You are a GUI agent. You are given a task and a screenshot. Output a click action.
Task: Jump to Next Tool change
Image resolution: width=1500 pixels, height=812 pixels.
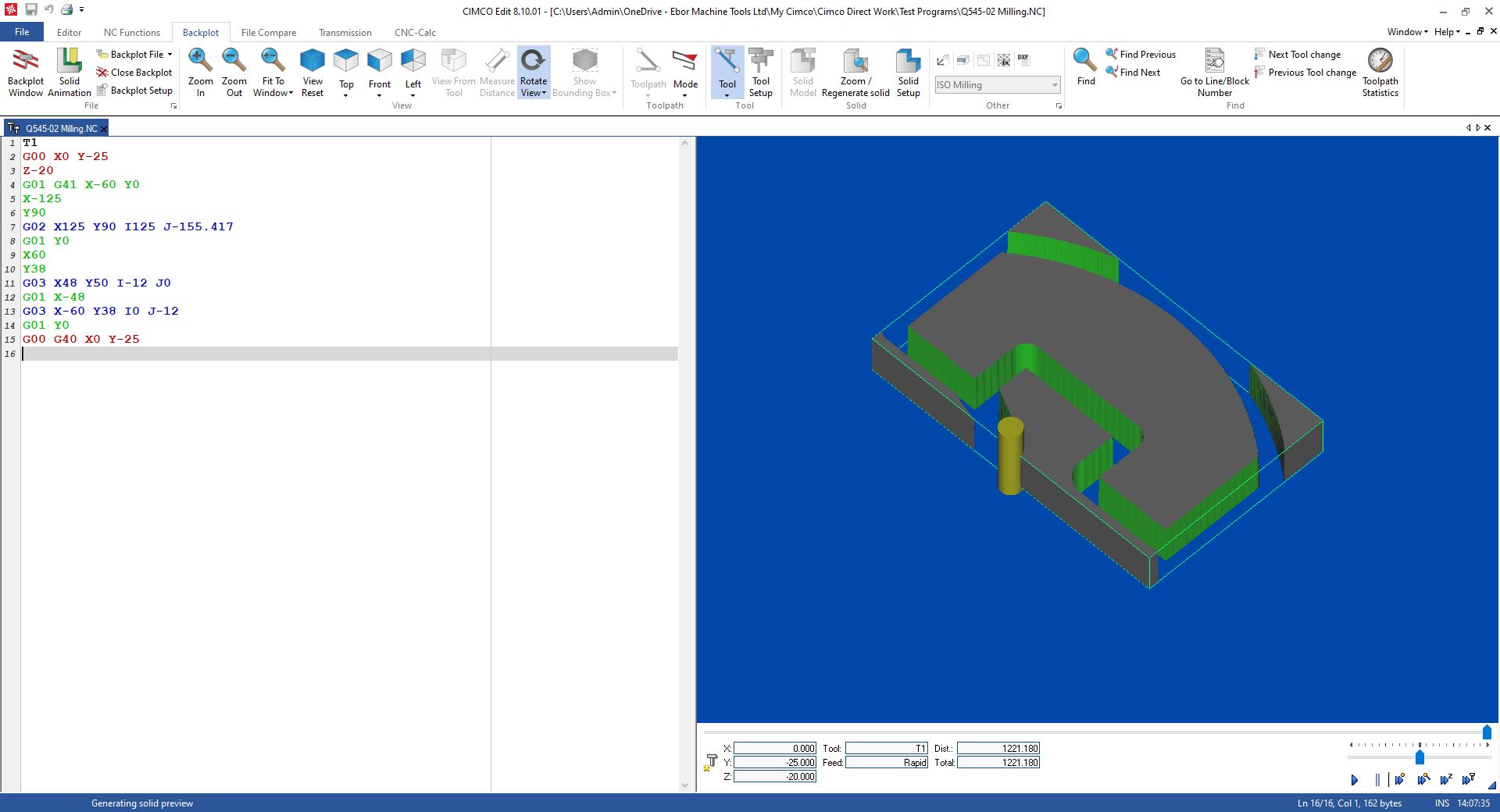pos(1298,55)
